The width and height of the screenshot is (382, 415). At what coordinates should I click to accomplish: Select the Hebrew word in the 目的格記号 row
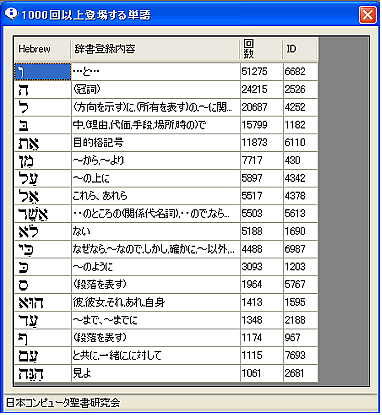pos(29,143)
